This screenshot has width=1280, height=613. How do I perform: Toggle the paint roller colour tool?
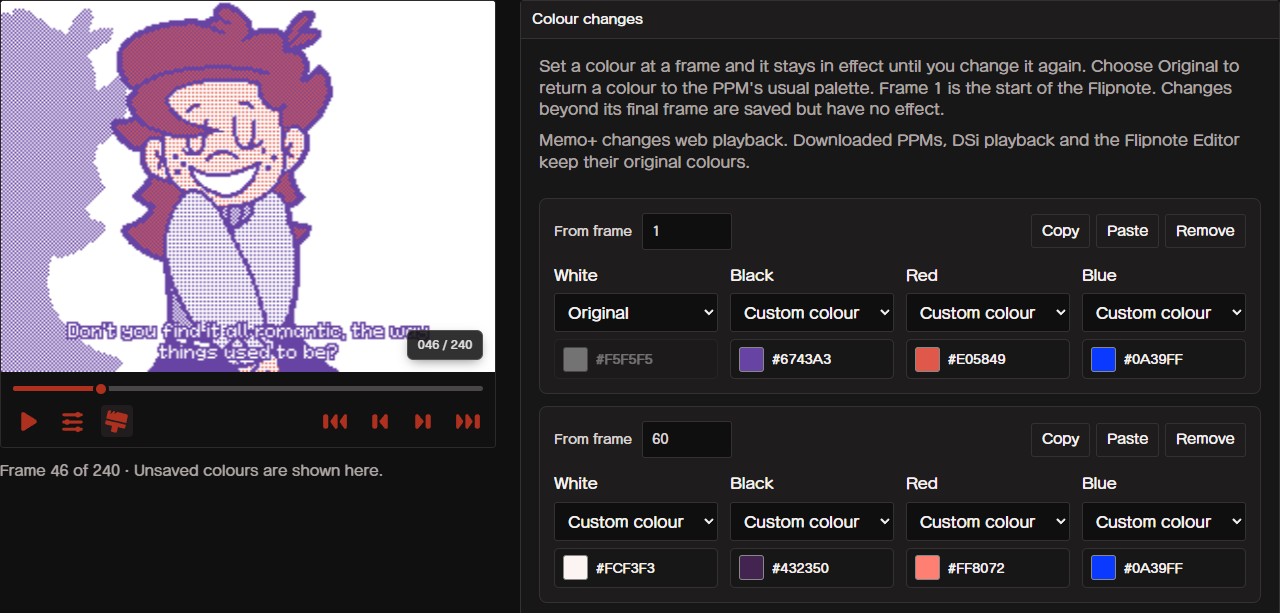117,422
